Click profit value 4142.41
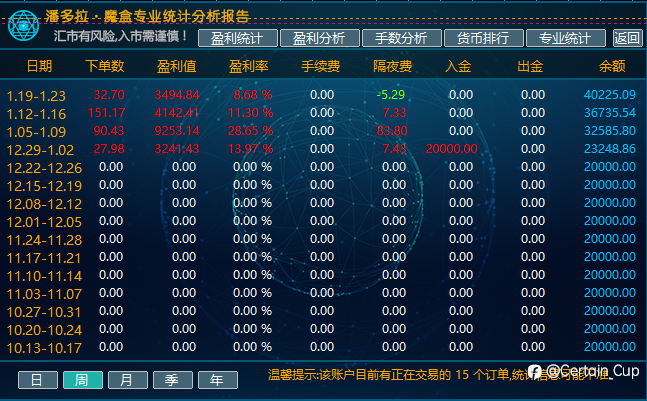The height and width of the screenshot is (401, 647). click(177, 113)
